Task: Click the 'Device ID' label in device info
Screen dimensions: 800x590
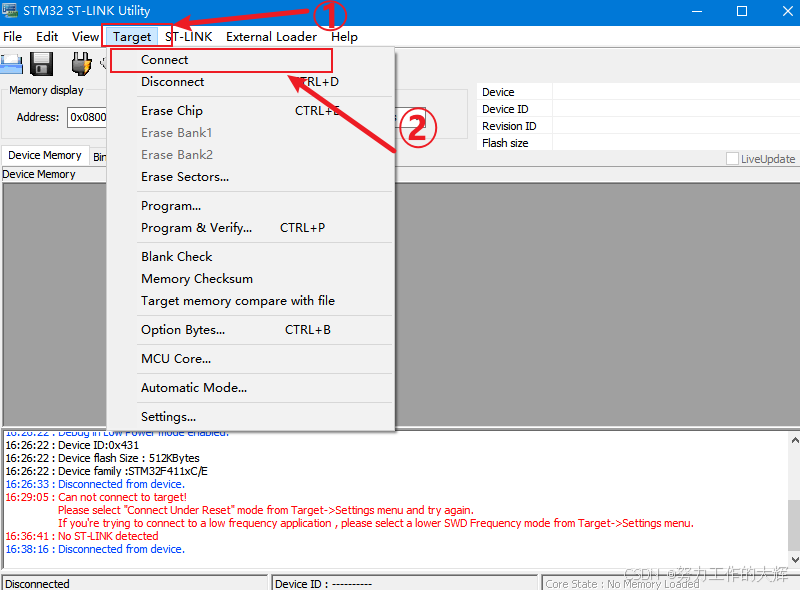Action: [505, 109]
